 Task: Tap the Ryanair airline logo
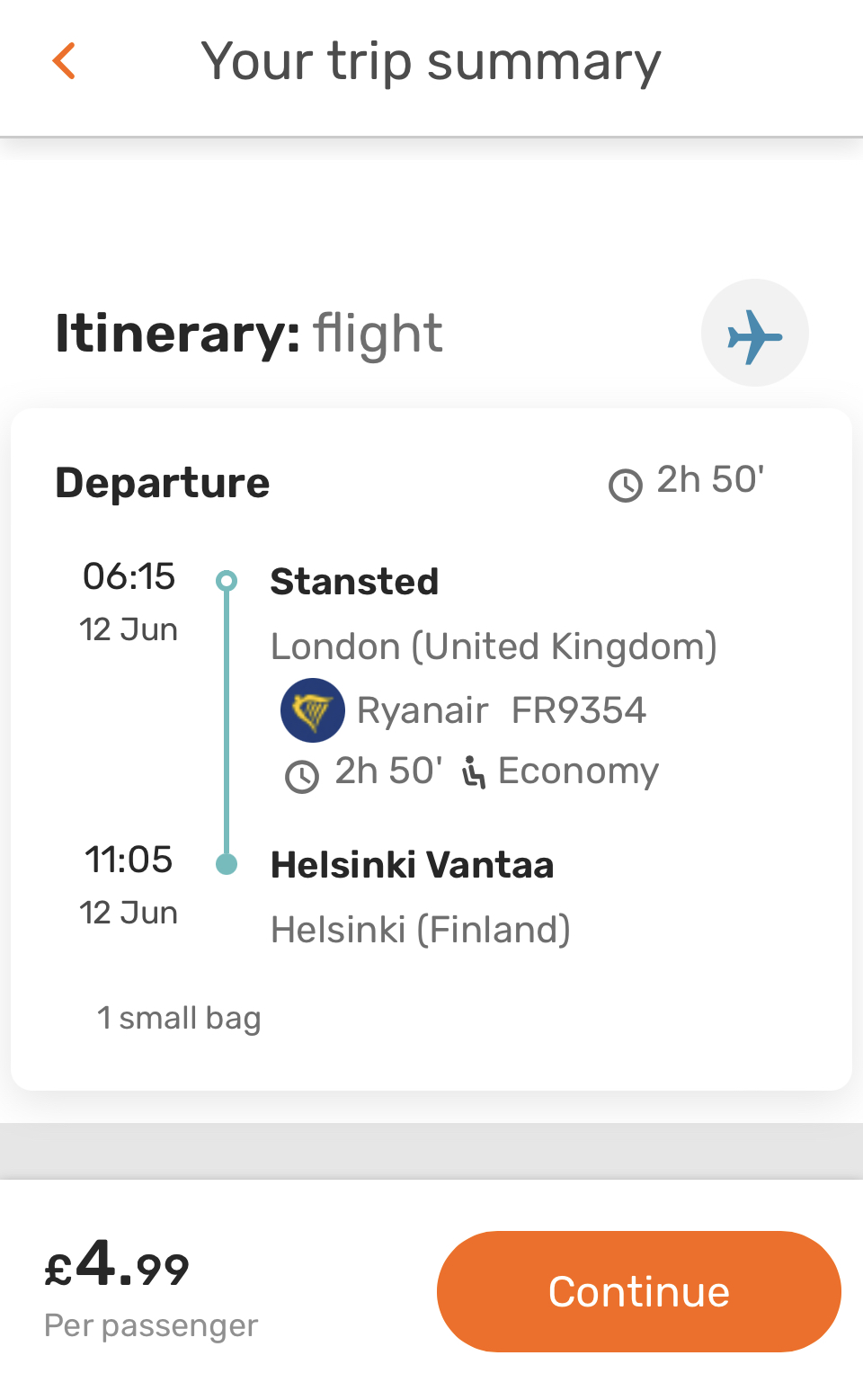click(313, 710)
